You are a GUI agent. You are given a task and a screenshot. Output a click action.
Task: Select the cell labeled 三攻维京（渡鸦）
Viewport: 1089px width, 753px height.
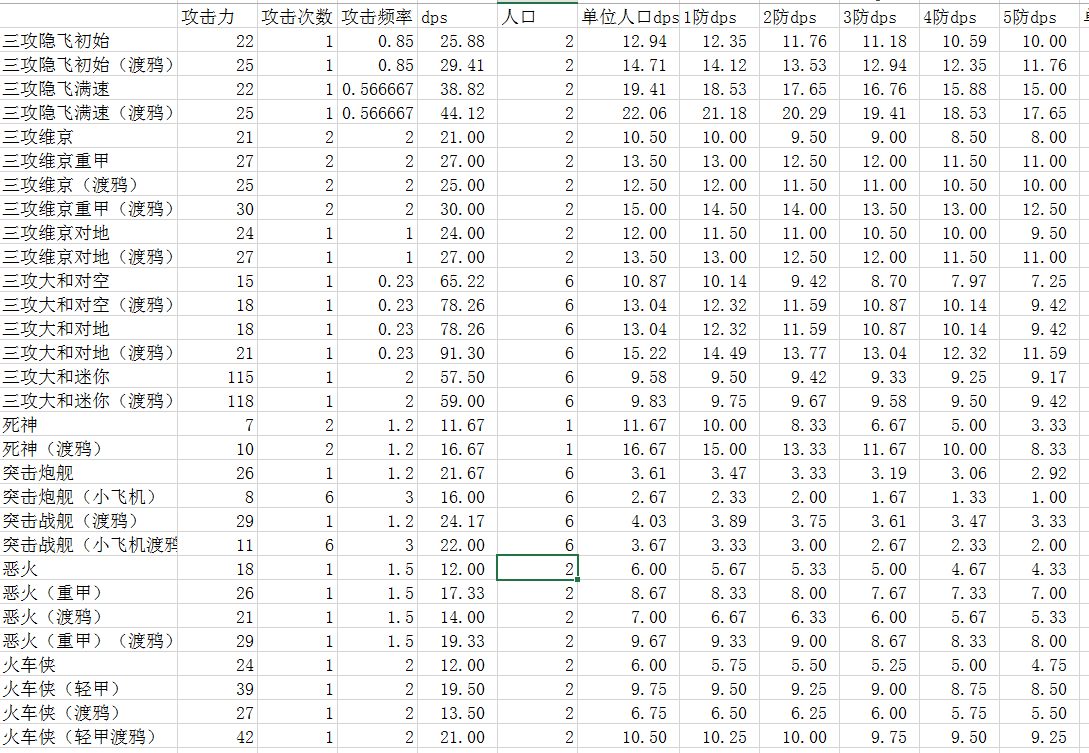tap(88, 185)
